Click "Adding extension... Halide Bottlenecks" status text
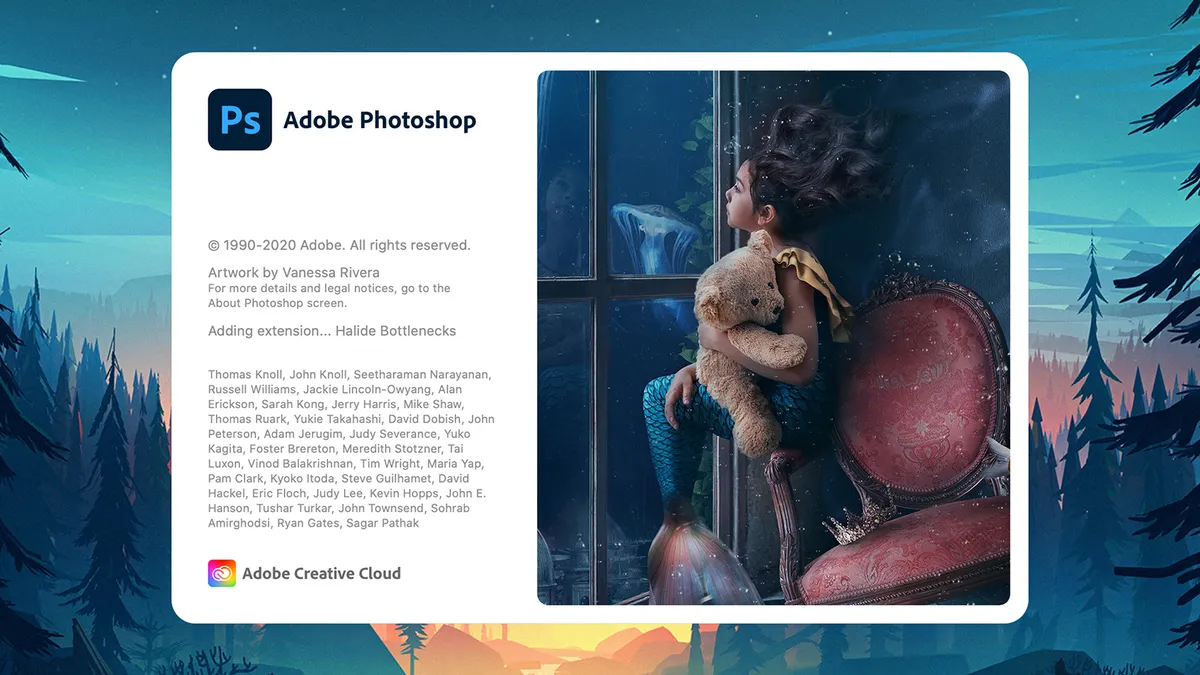This screenshot has height=675, width=1200. tap(332, 331)
